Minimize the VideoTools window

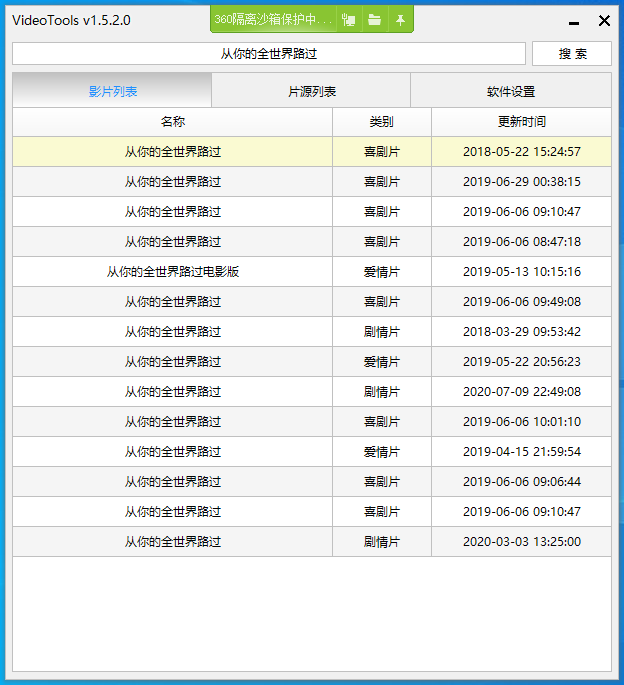574,23
